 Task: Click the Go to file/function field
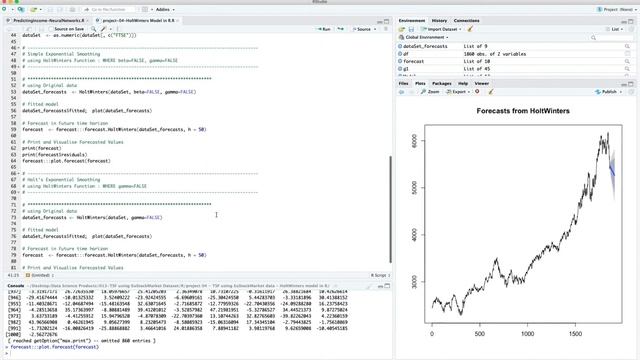point(108,9)
